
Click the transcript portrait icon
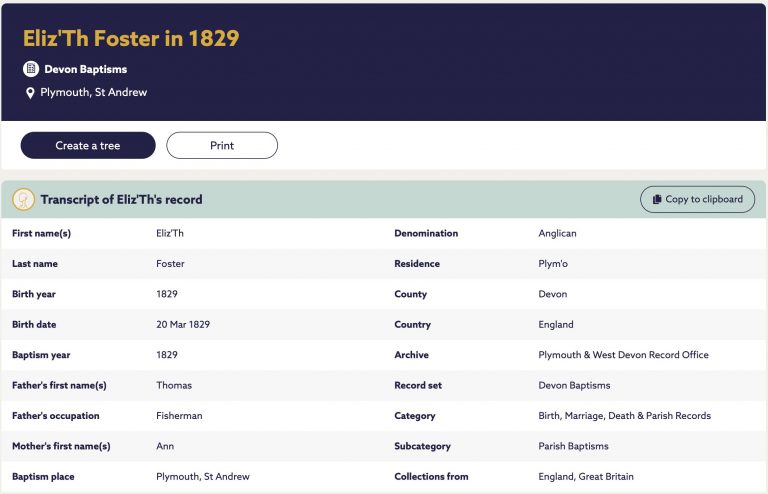tap(24, 199)
